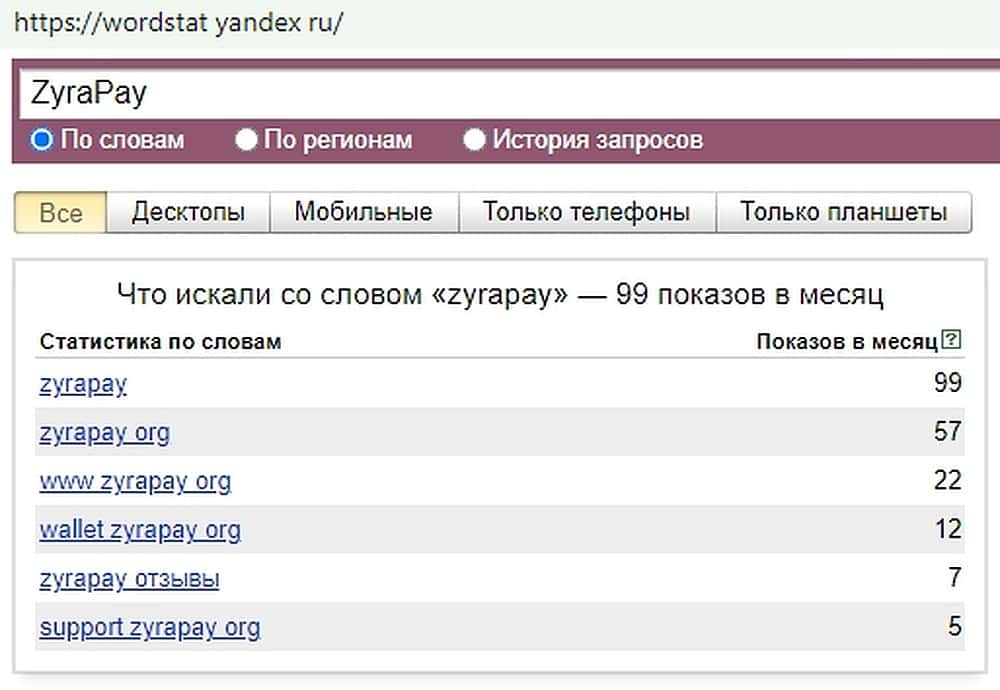Open the "zyrapay" keyword link
This screenshot has width=1000, height=690.
(x=83, y=384)
